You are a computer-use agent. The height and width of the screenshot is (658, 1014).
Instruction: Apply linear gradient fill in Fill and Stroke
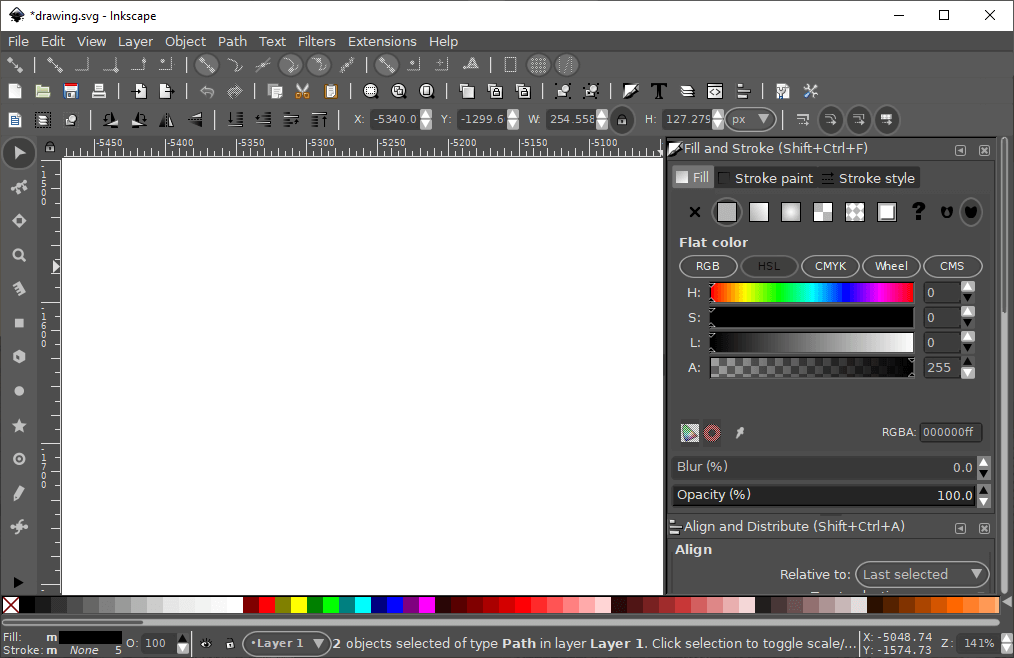point(759,211)
